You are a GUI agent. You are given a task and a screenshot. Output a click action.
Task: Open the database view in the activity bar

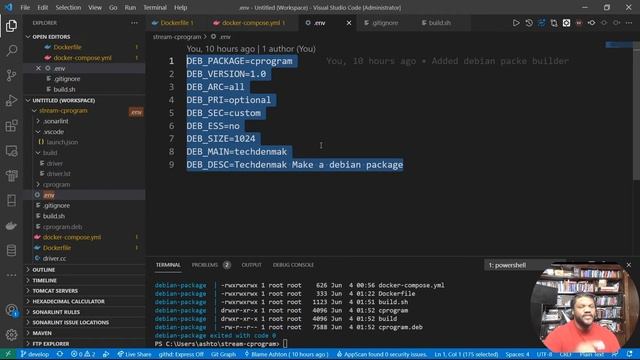coord(11,251)
